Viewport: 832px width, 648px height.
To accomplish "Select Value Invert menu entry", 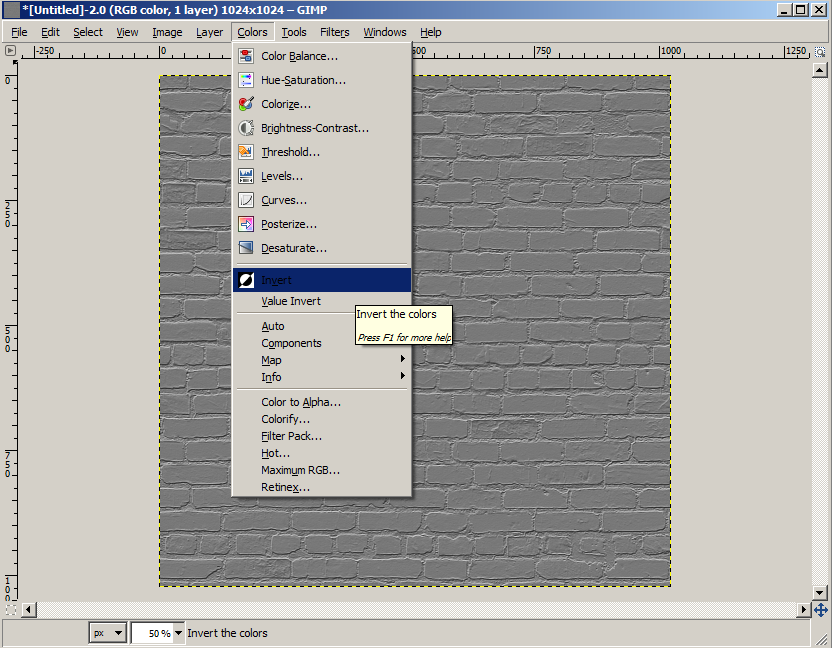I will 322,301.
